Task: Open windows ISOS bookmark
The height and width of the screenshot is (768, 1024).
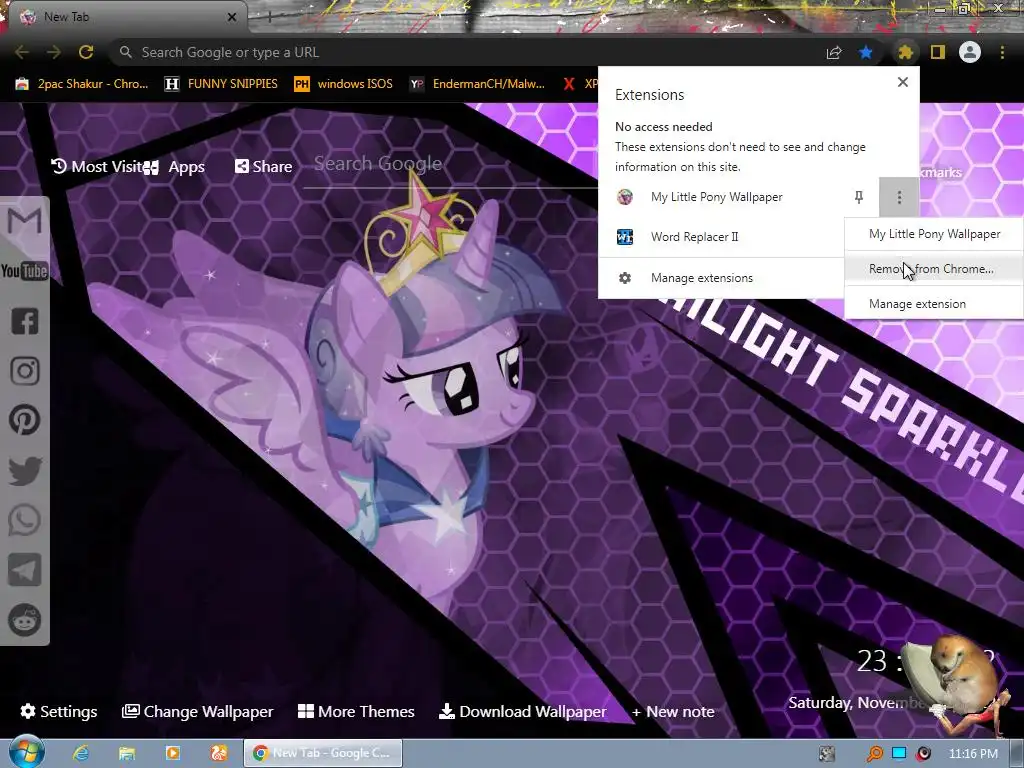Action: tap(344, 84)
